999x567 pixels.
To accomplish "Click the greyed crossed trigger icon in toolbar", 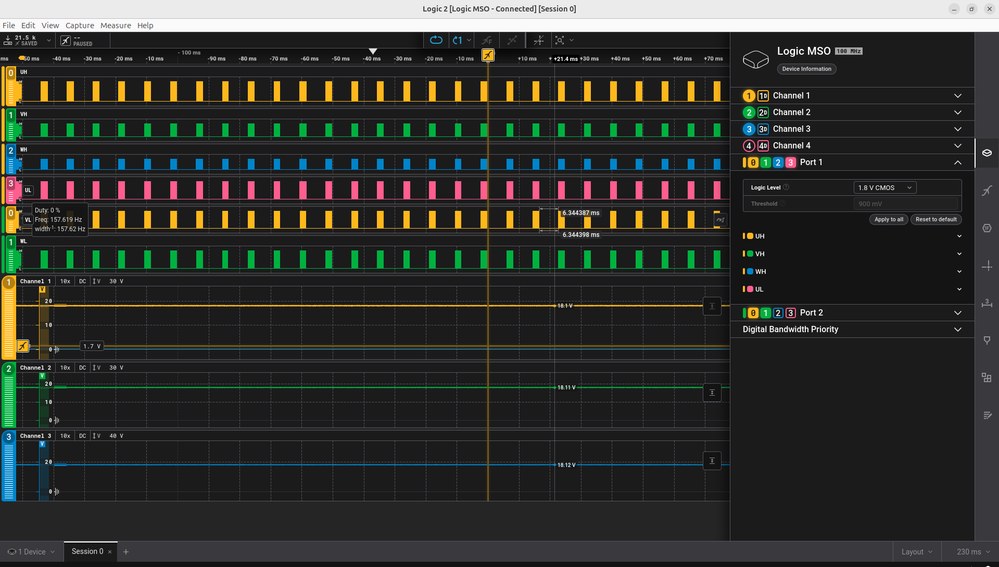I will coord(512,40).
